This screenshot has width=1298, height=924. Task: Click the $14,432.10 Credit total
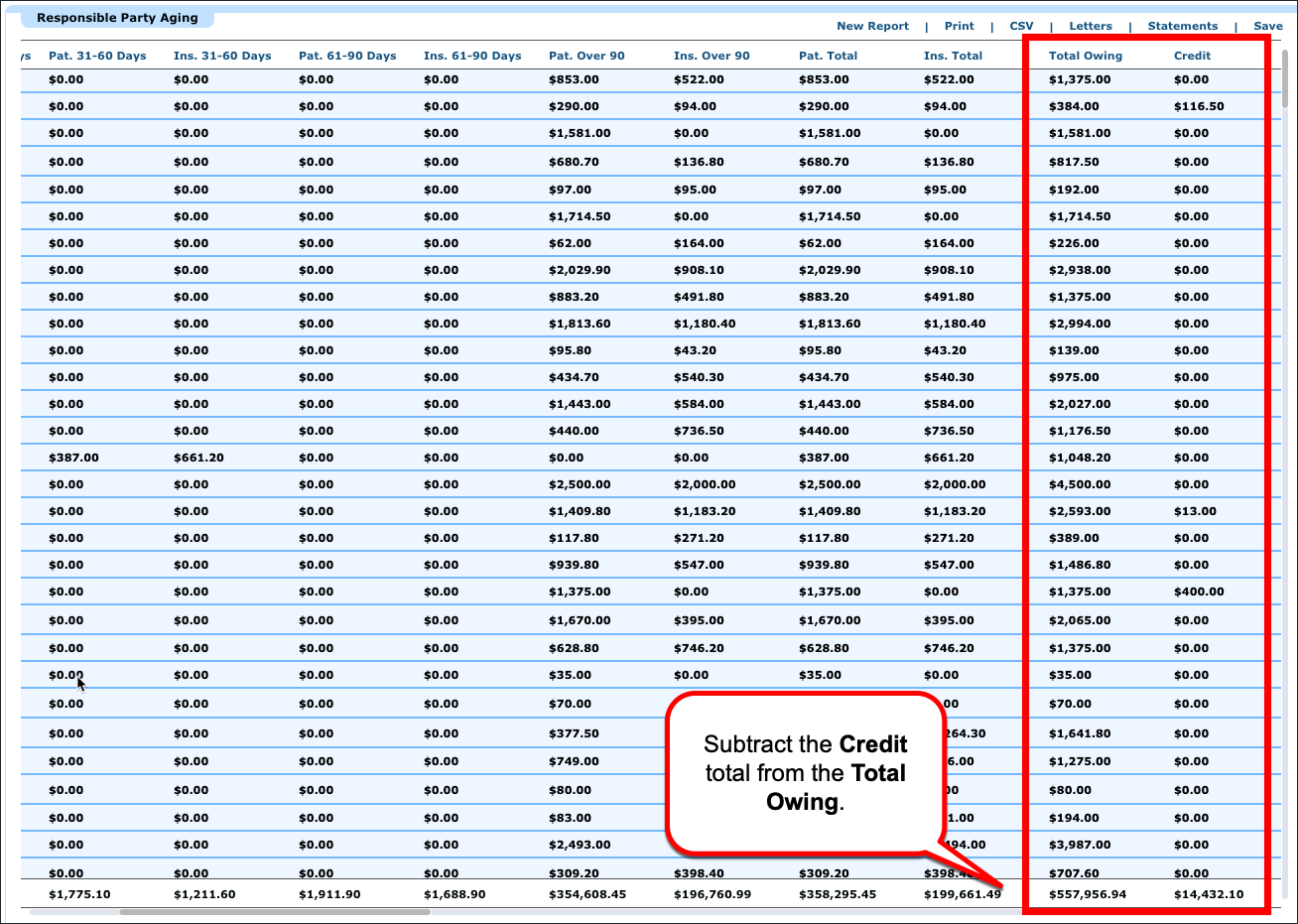(1208, 894)
